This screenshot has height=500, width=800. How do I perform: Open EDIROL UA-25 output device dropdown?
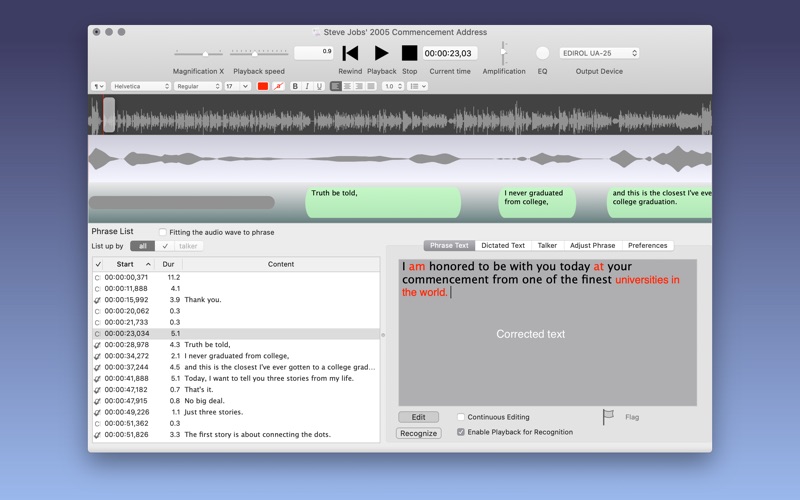click(x=599, y=53)
